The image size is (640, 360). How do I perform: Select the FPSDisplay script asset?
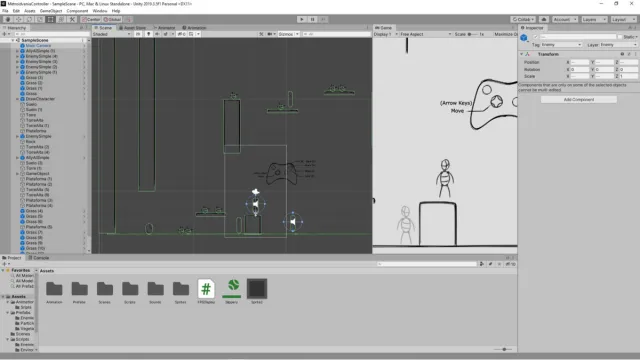pos(206,291)
